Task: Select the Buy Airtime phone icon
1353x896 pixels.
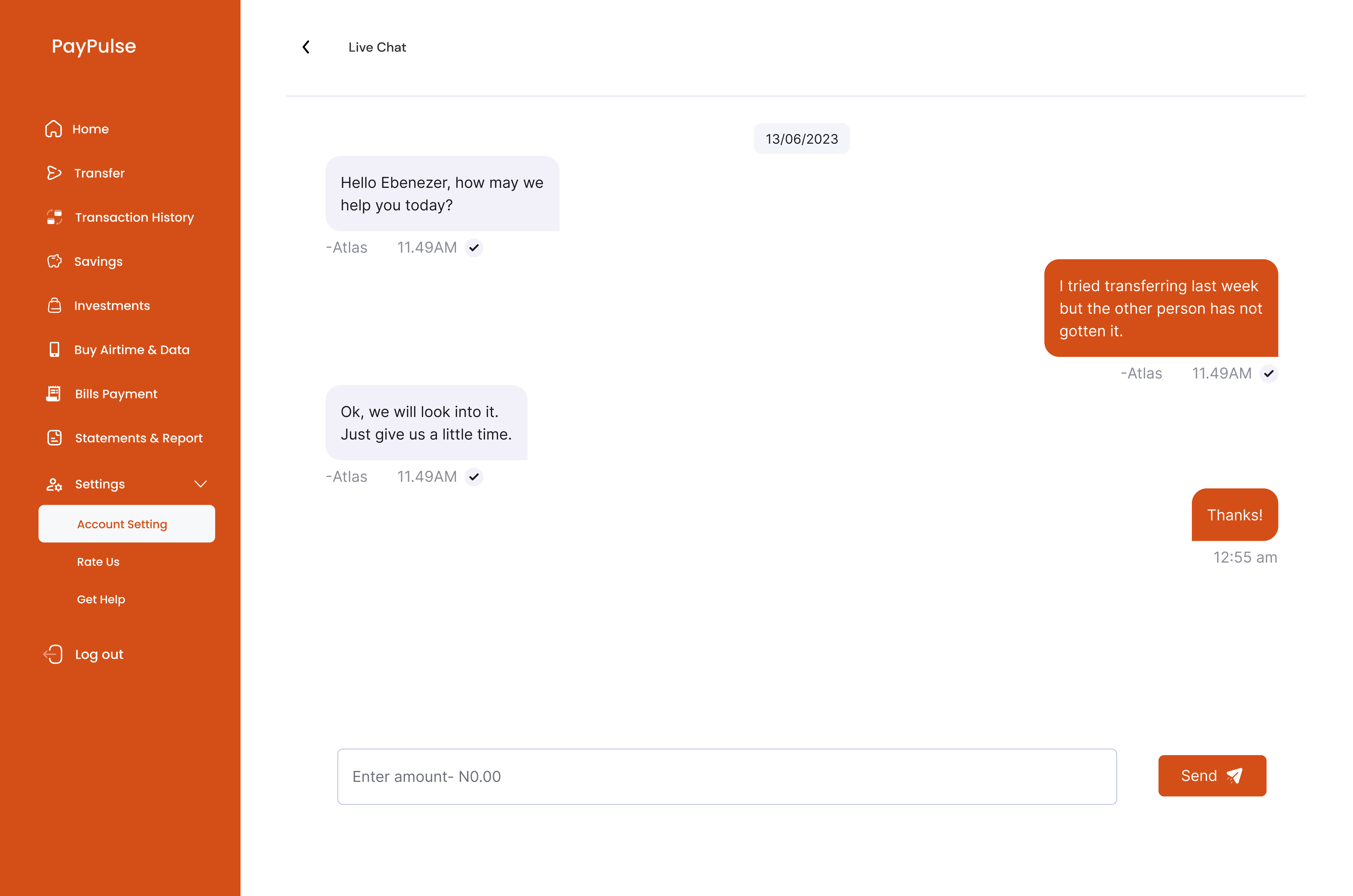Action: [54, 349]
